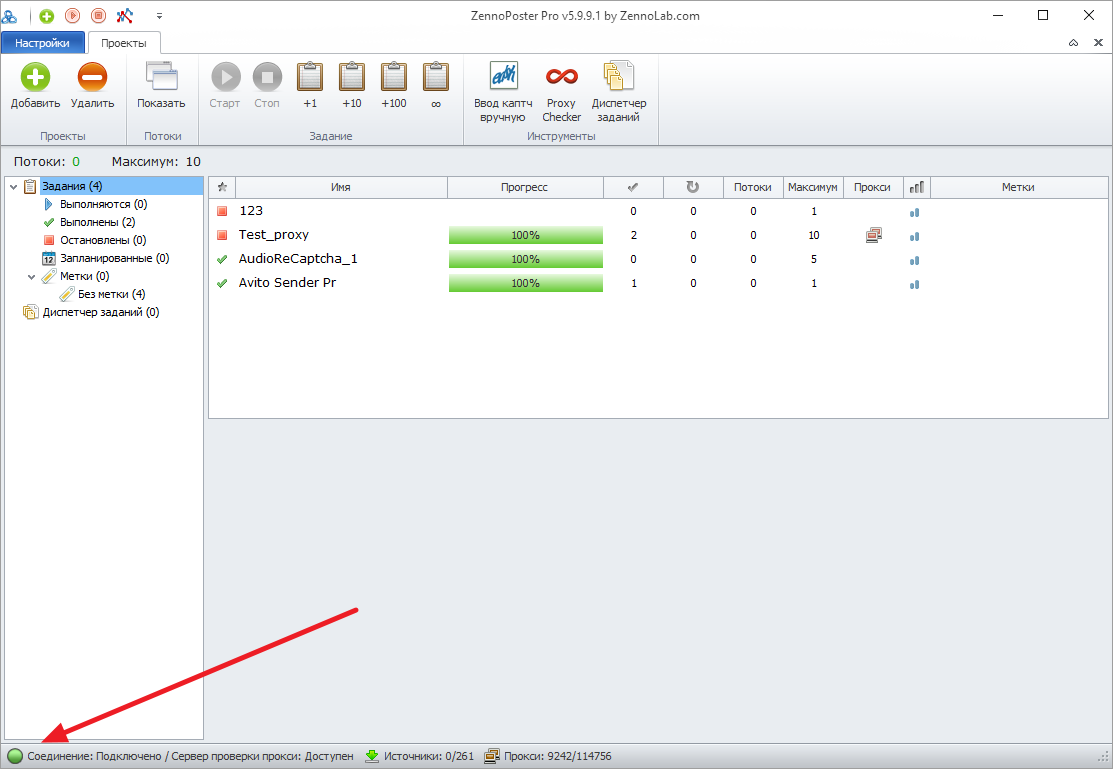The height and width of the screenshot is (769, 1113).
Task: Click the Источники: 0/261 status entry
Action: coord(420,756)
